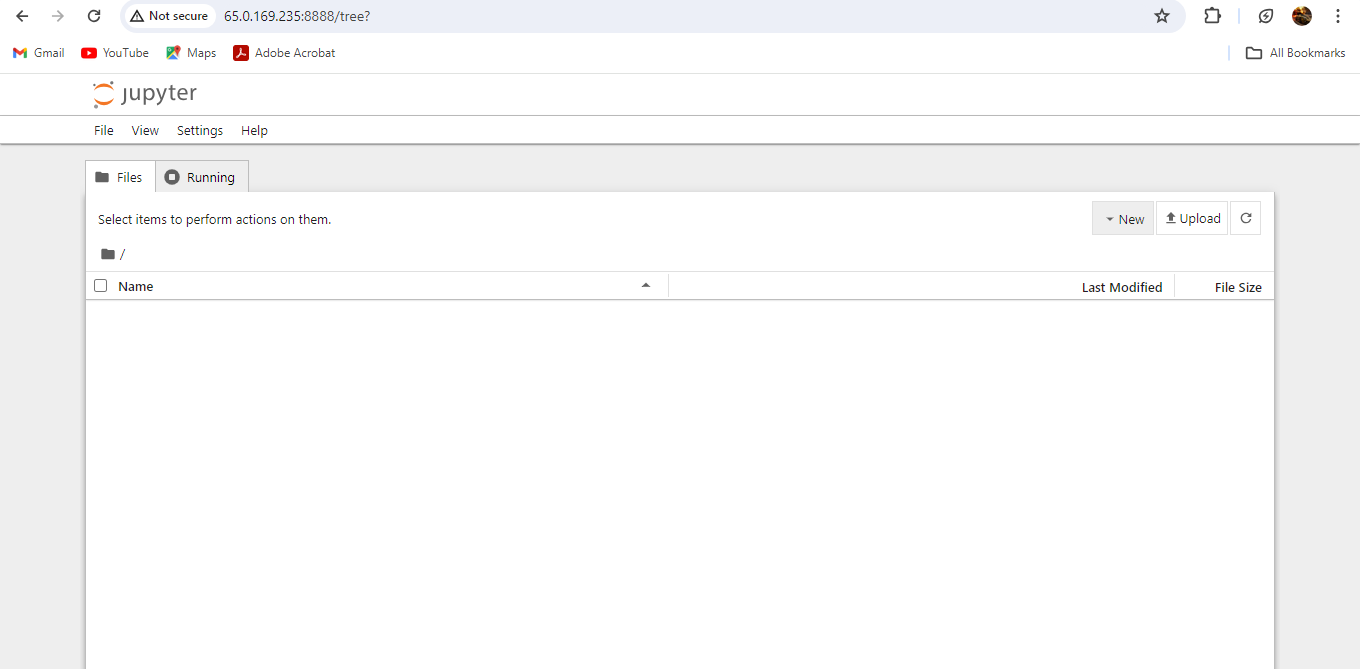Switch to the Running tab
Screen dimensions: 1360x669
[201, 176]
